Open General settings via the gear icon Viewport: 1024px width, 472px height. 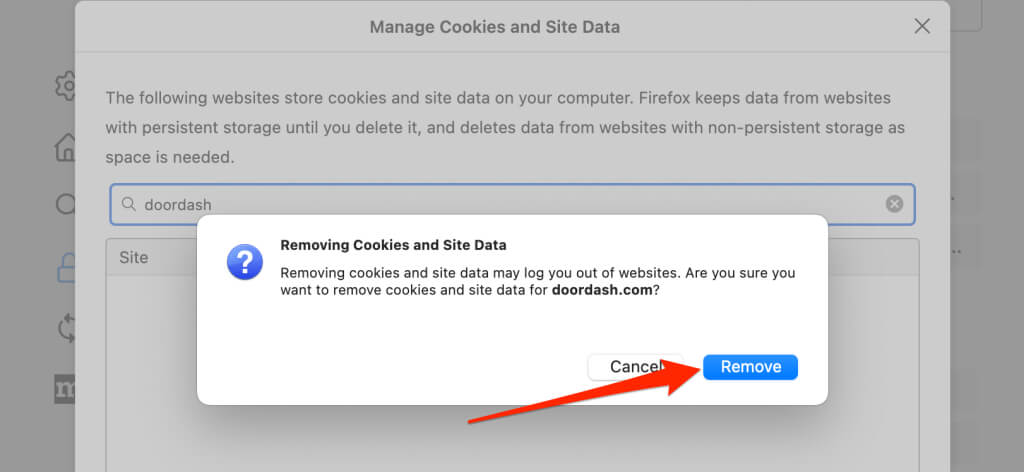66,86
